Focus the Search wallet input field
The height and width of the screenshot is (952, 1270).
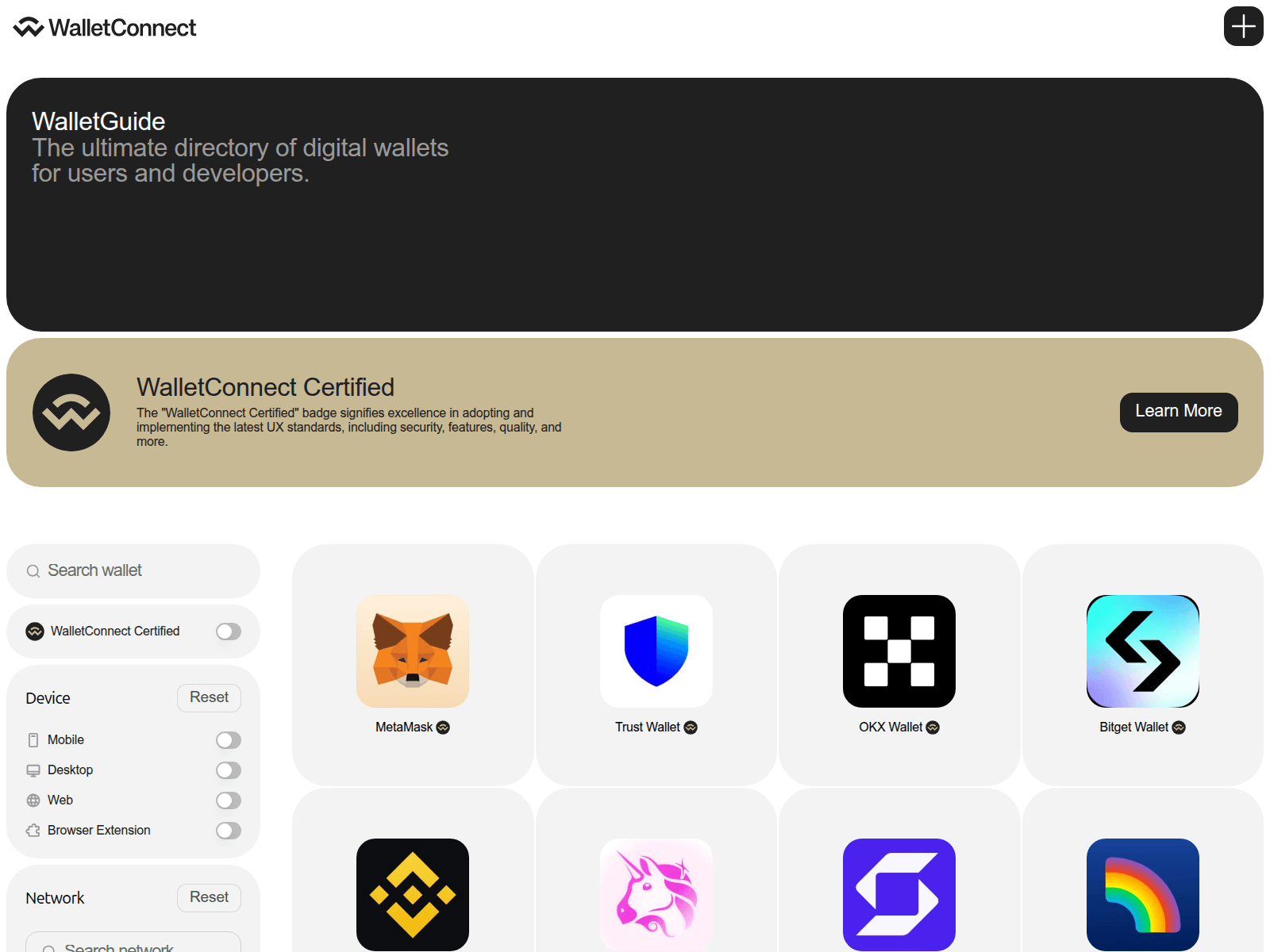133,571
